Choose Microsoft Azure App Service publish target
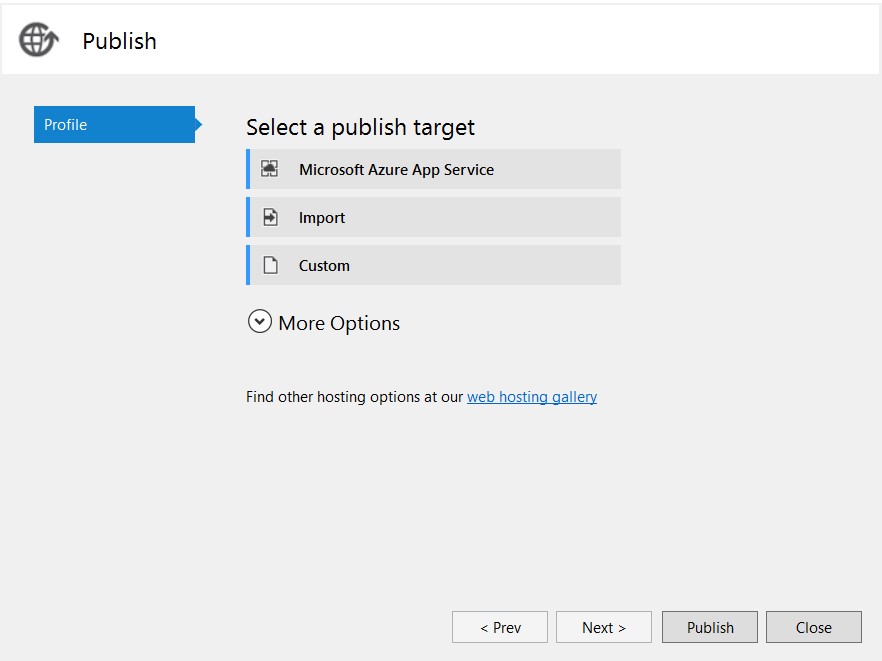This screenshot has width=882, height=661. point(396,170)
